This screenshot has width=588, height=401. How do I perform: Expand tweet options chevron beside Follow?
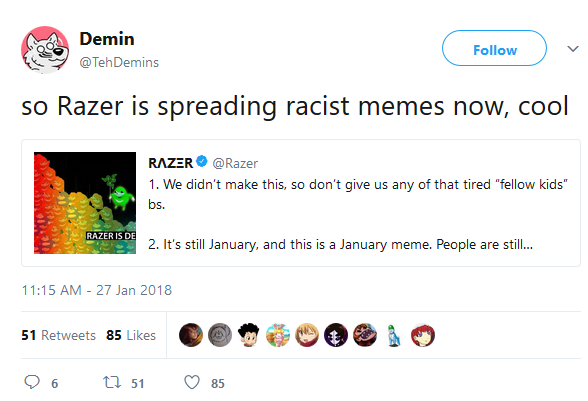point(573,49)
